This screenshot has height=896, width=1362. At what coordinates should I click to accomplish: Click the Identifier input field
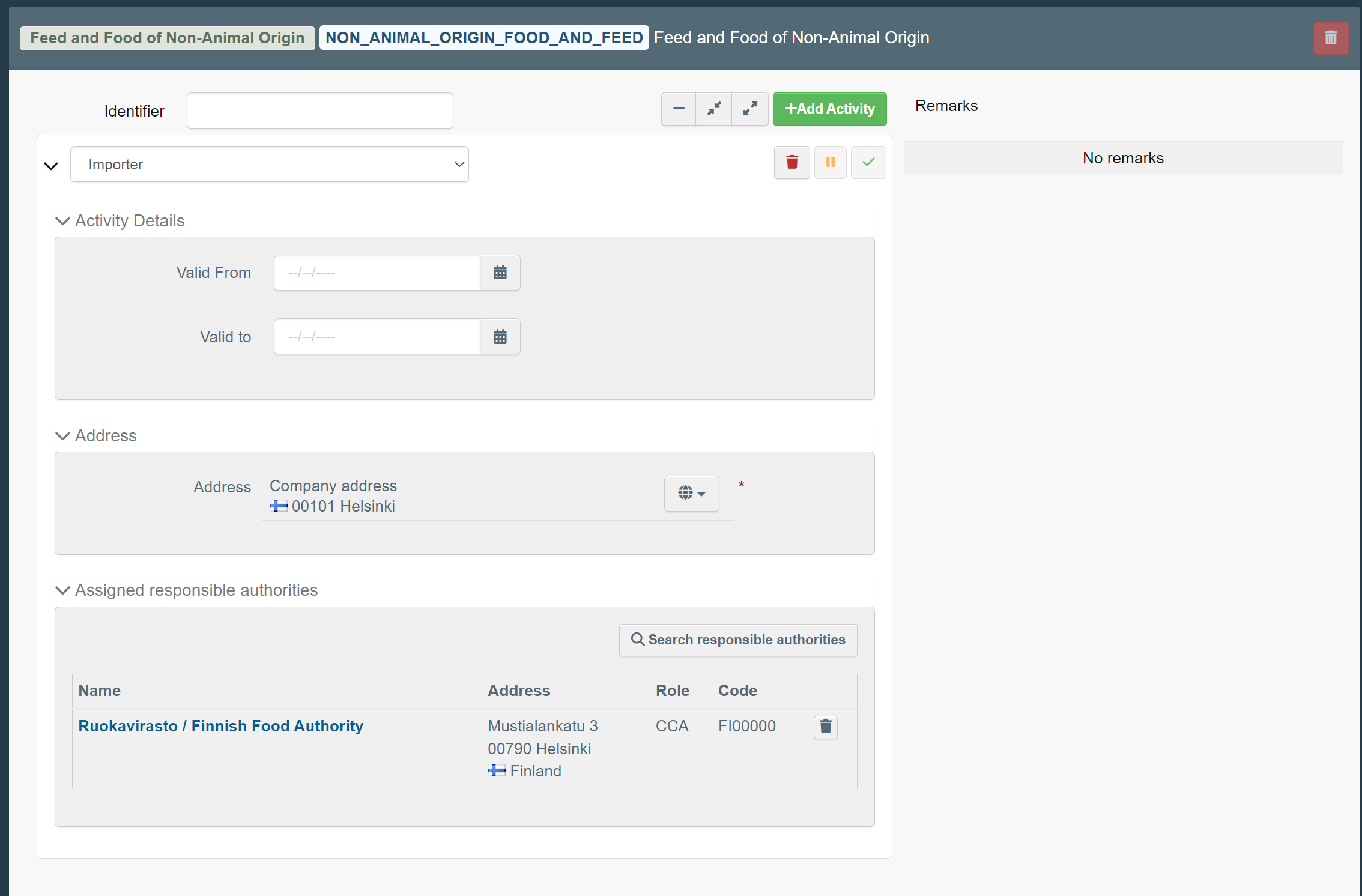click(320, 110)
